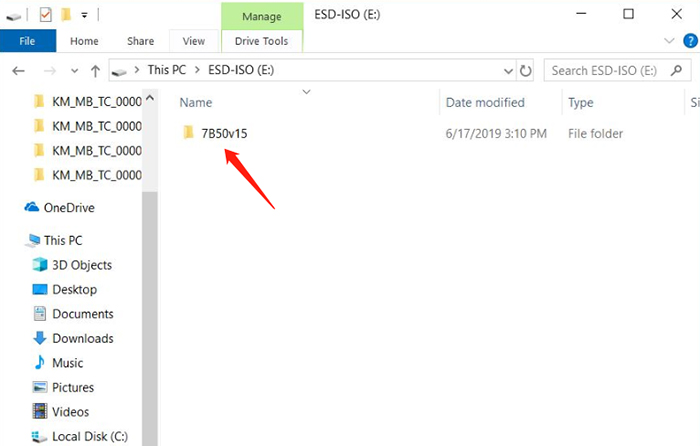Click the Downloads blue arrow icon

[x=40, y=338]
